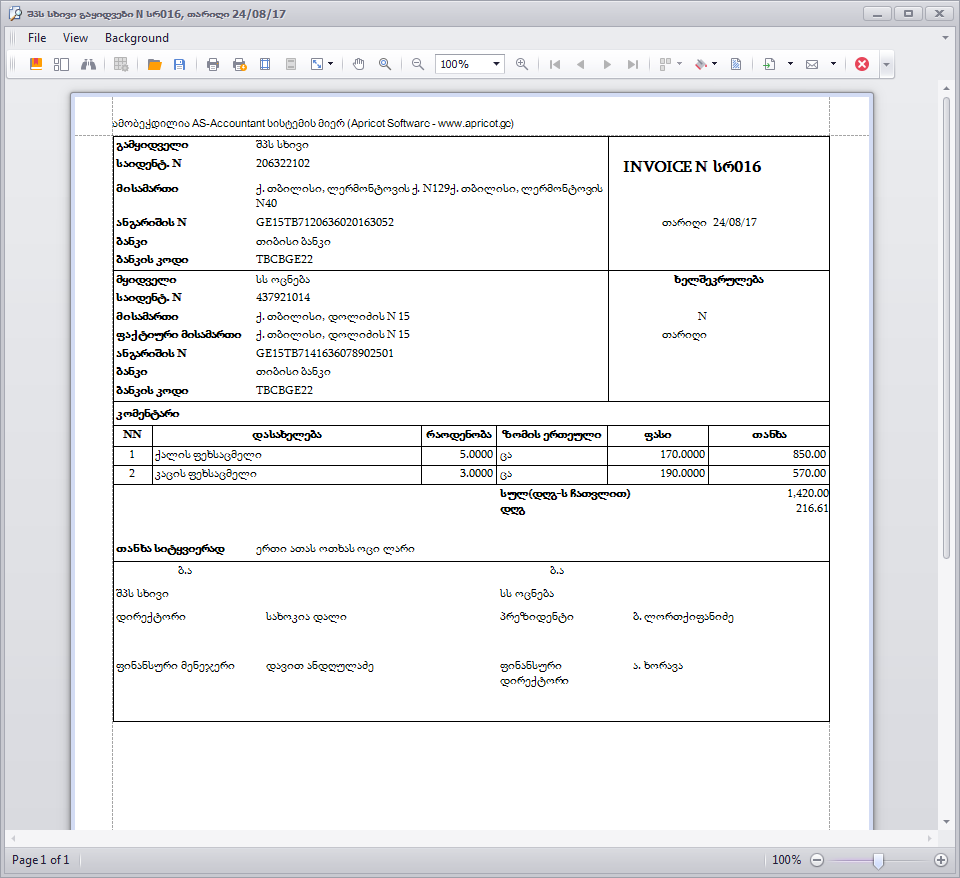
Task: Click the VAT value 216.61
Action: (812, 508)
